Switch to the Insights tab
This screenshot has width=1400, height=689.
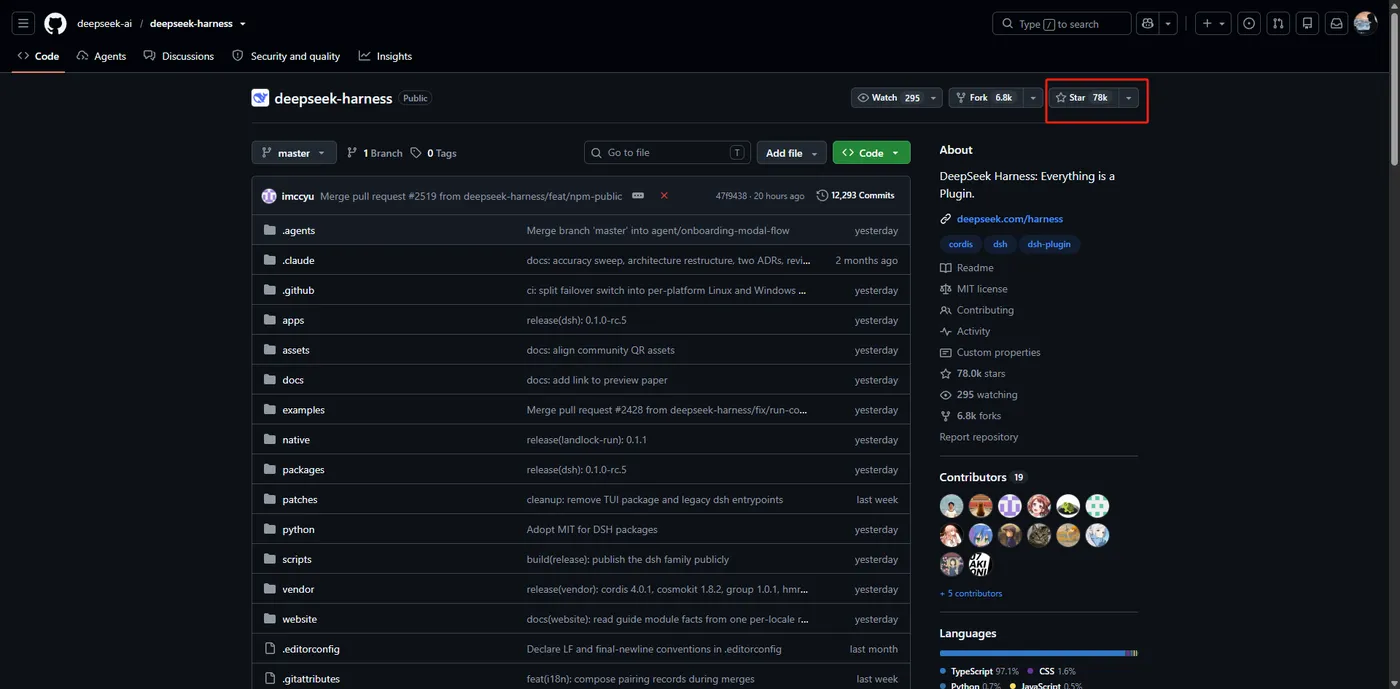point(385,56)
